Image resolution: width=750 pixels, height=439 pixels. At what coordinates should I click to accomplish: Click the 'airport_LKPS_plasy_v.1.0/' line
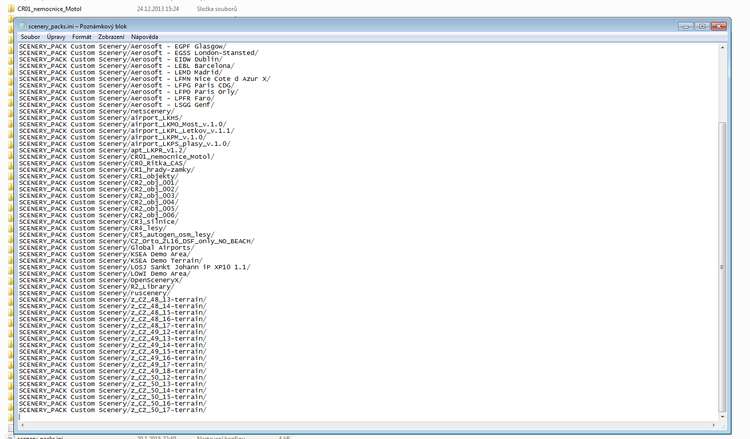pos(124,143)
